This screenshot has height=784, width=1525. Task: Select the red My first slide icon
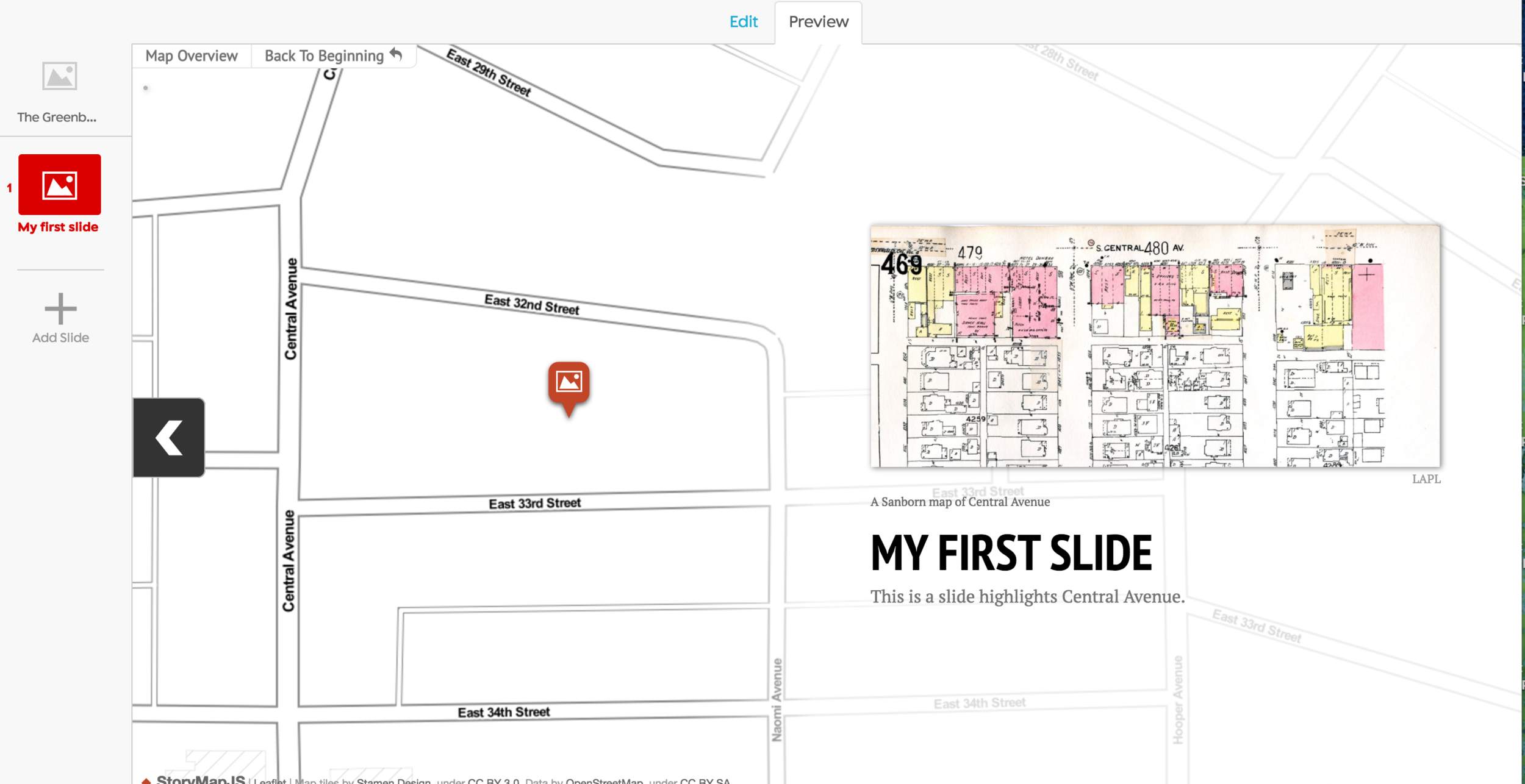pos(59,184)
